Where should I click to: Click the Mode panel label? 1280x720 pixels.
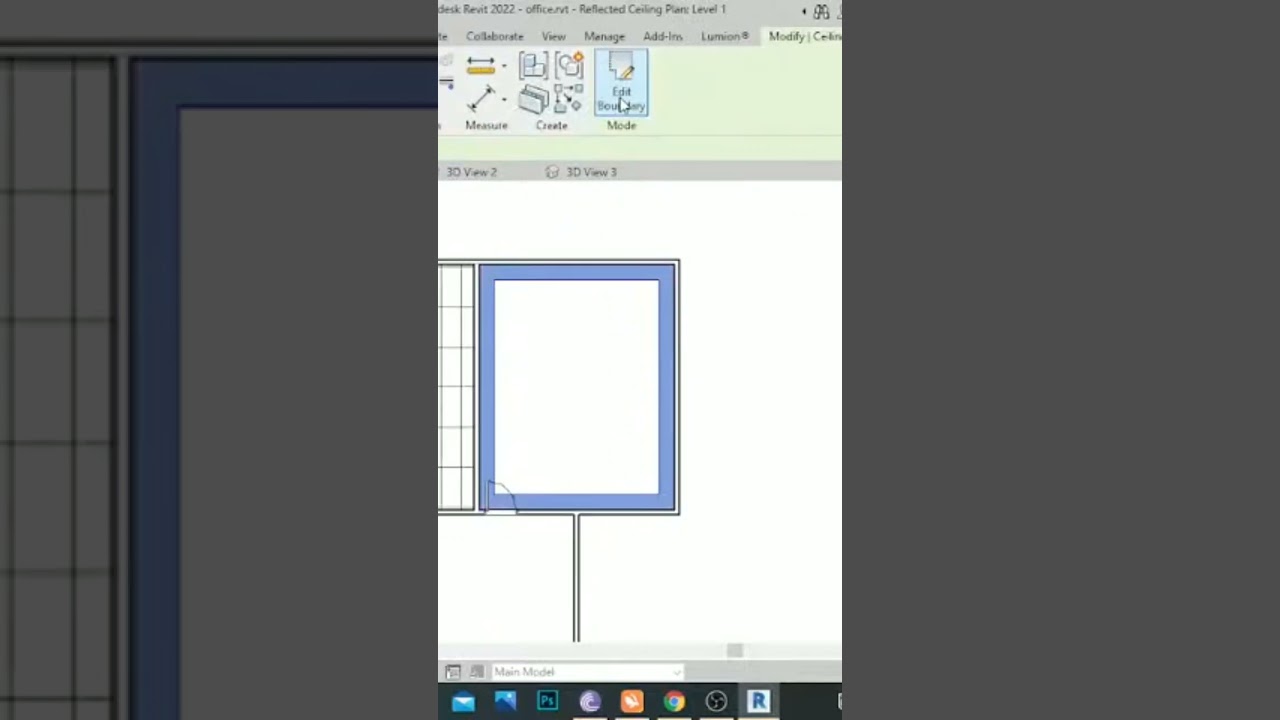click(621, 125)
